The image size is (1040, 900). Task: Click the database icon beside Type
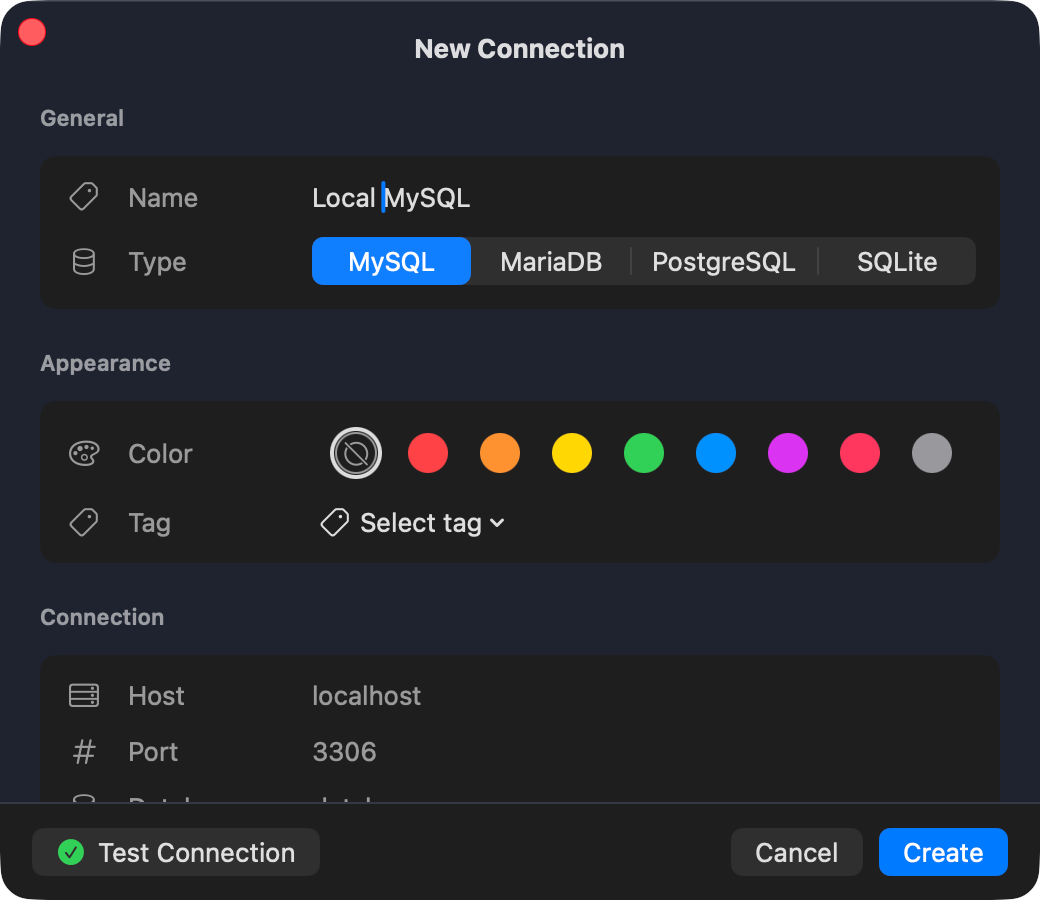[x=83, y=261]
